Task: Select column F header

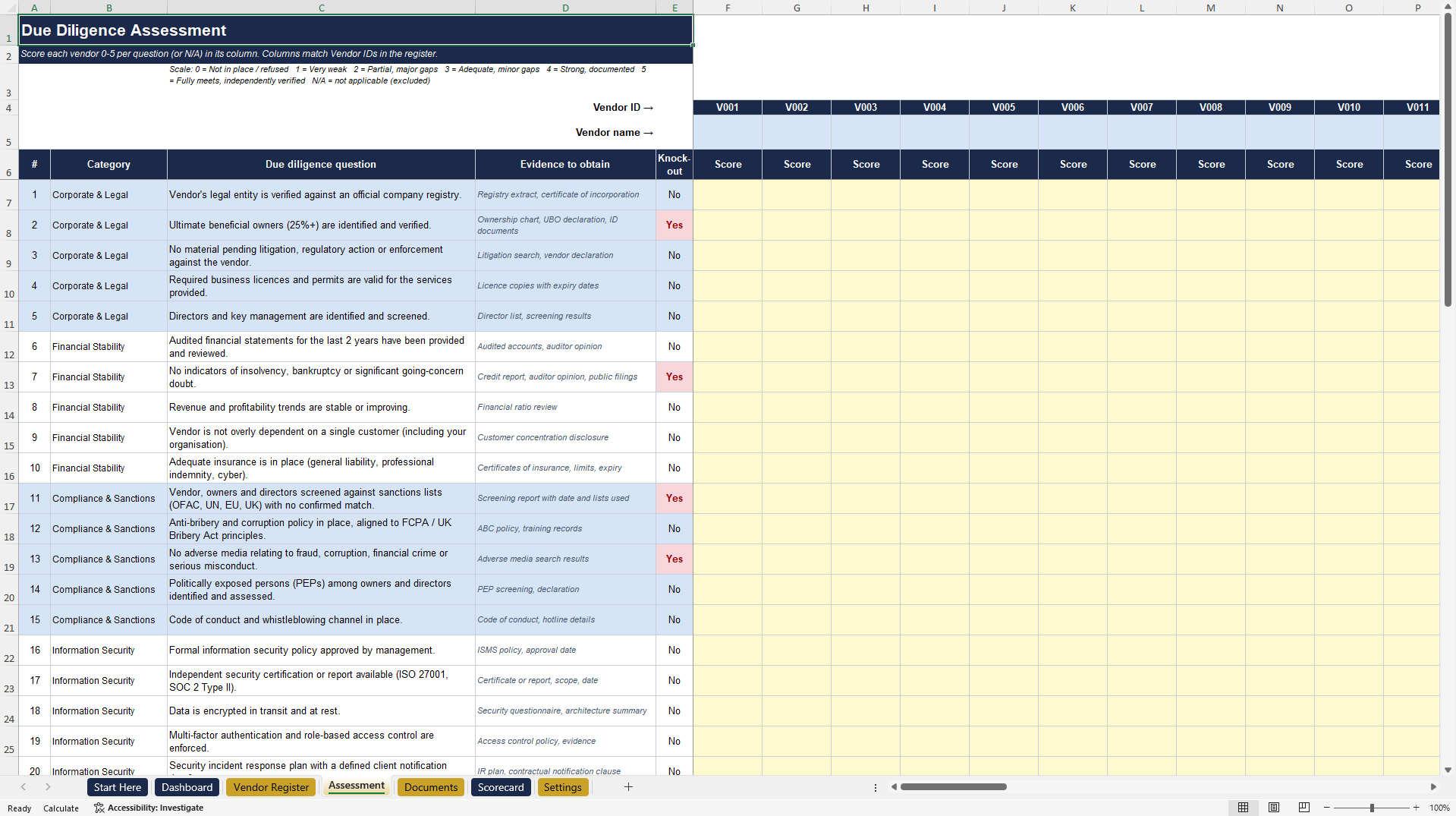Action: [728, 8]
